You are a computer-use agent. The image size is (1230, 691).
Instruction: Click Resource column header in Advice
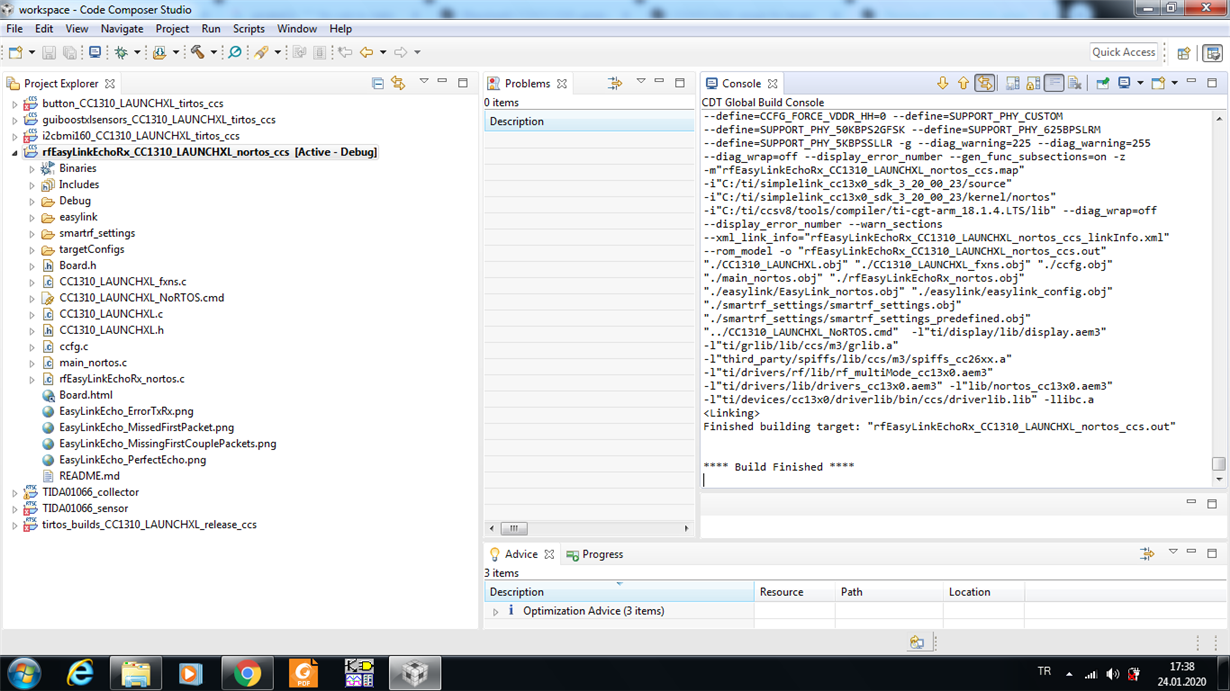coord(794,592)
